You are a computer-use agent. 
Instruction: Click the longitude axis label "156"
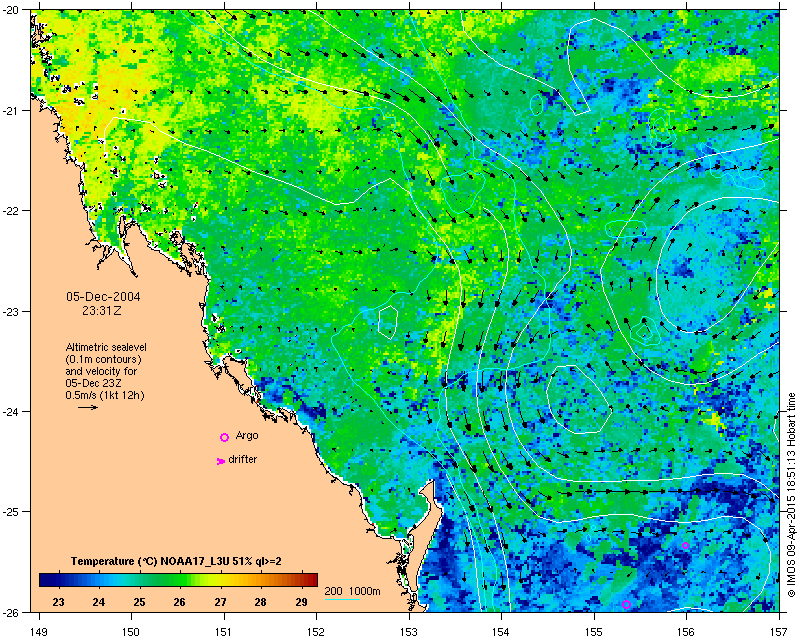pyautogui.click(x=687, y=632)
